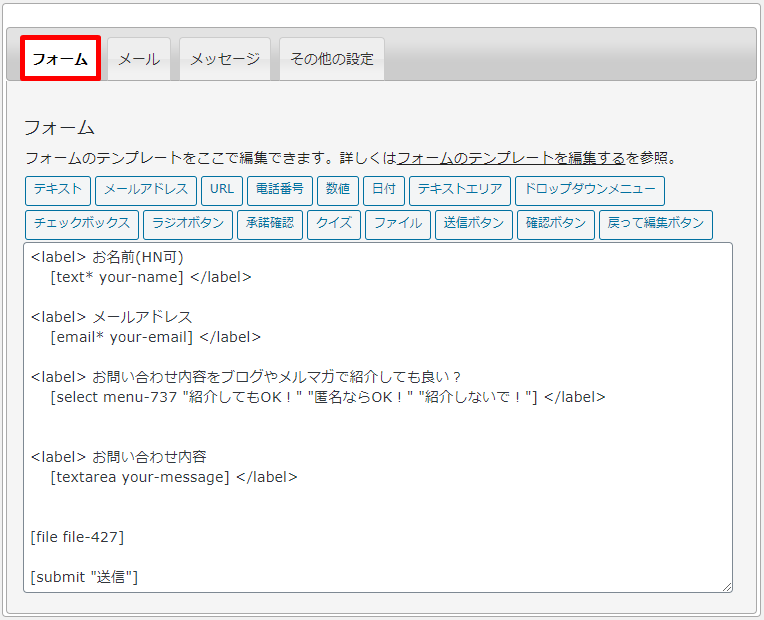
Task: Click the クイズ tag button
Action: click(333, 224)
